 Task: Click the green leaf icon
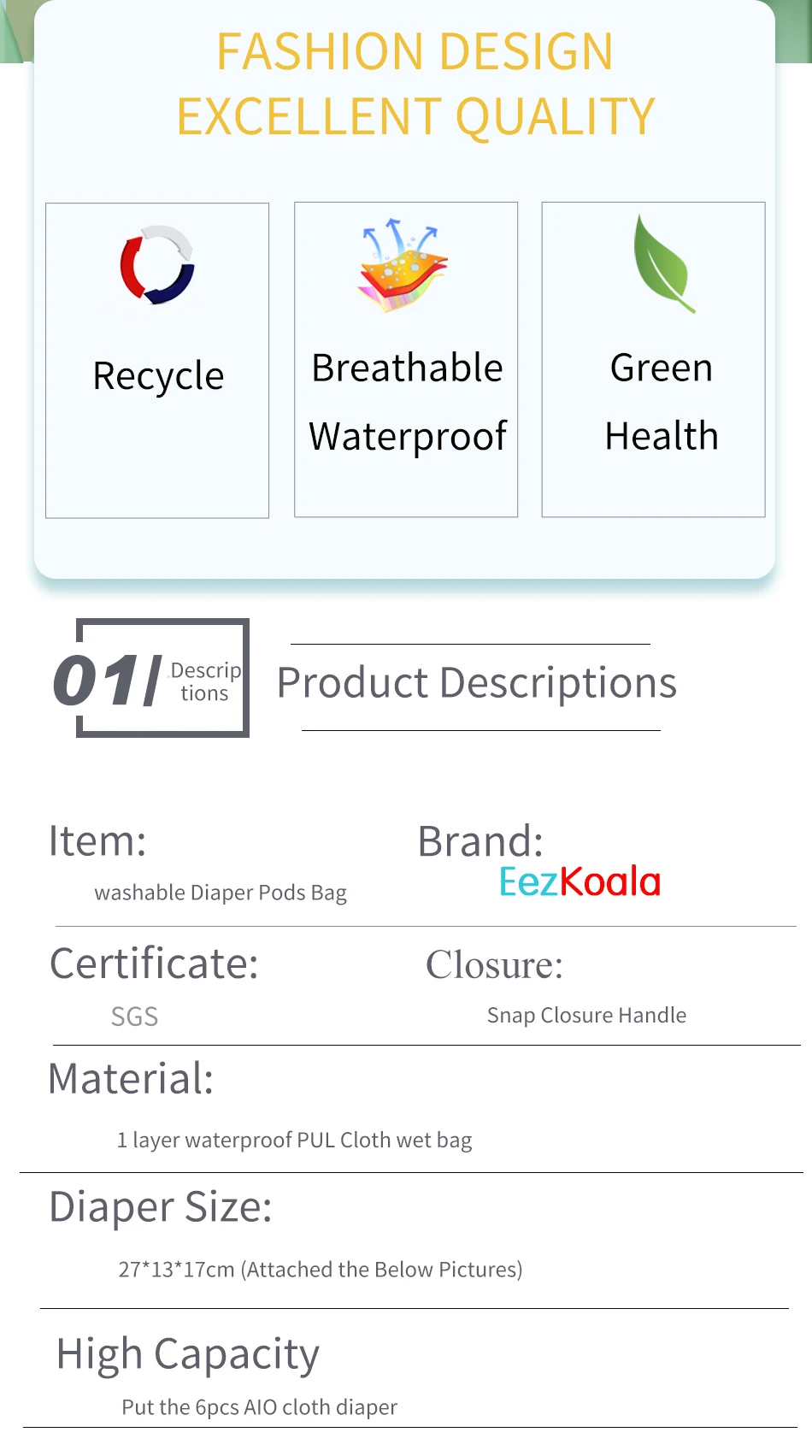(x=663, y=263)
